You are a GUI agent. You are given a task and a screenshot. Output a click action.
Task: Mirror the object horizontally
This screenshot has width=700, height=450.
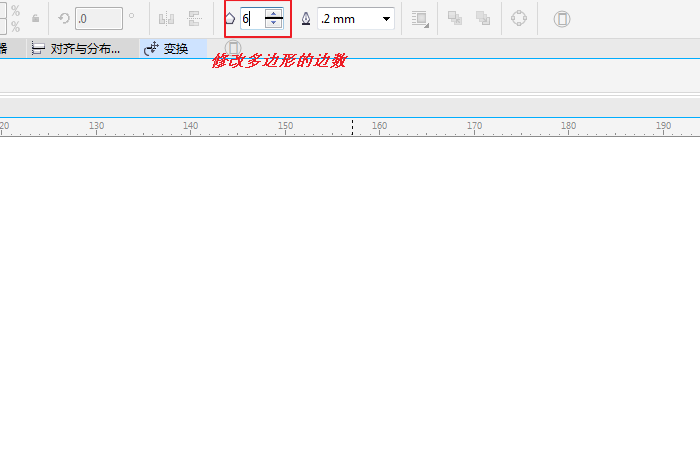167,19
